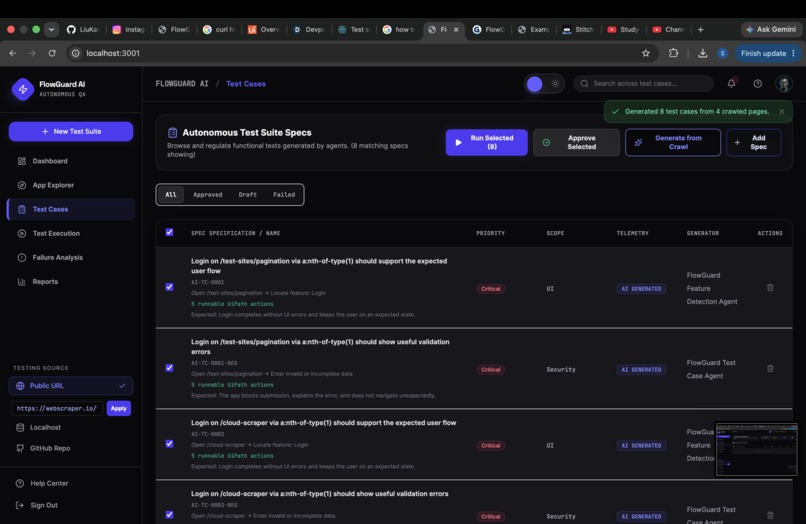Go to Test Cases in sidebar
The height and width of the screenshot is (524, 806).
point(71,209)
